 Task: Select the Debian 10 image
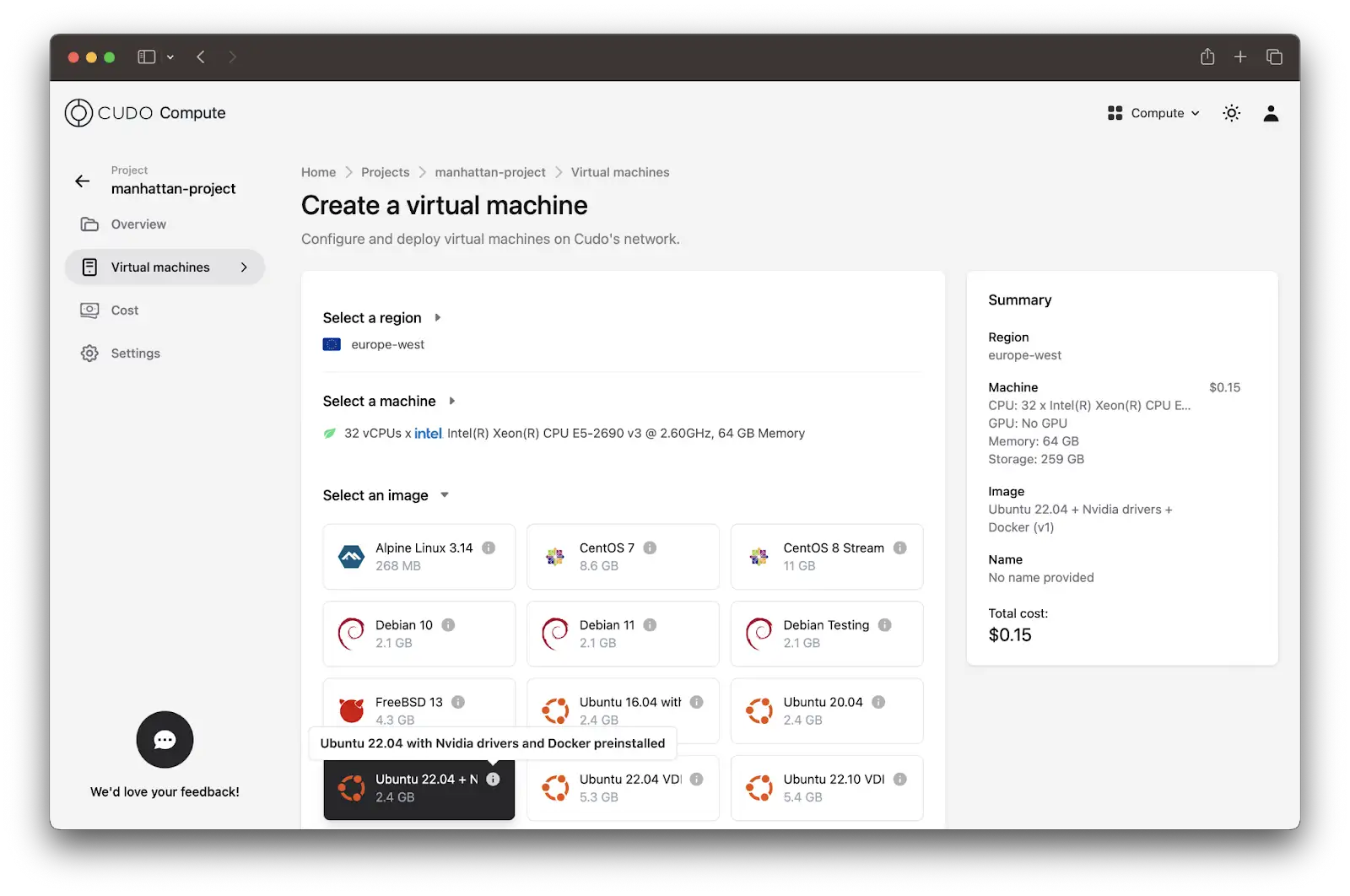click(x=418, y=634)
